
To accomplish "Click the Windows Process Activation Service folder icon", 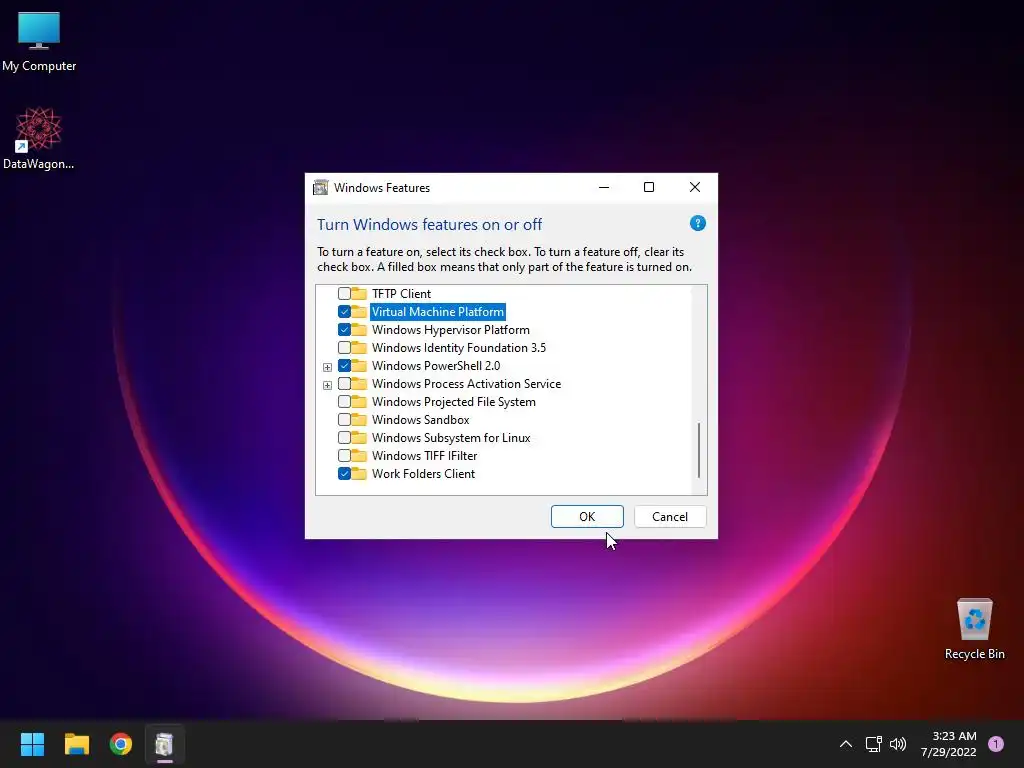I will coord(359,383).
